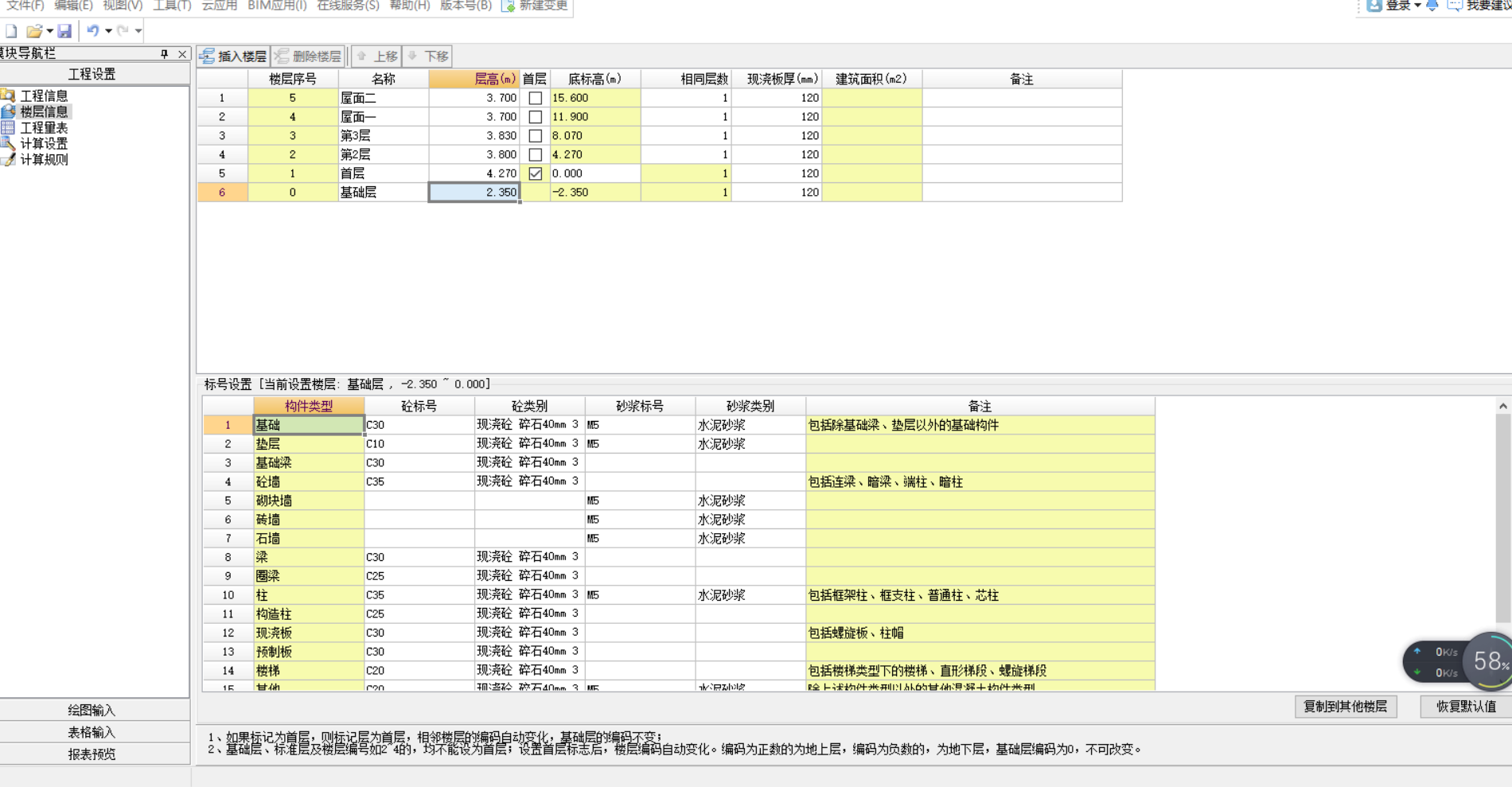Viewport: 1512px width, 787px height.
Task: Select the 基础 component type cell
Action: [309, 425]
